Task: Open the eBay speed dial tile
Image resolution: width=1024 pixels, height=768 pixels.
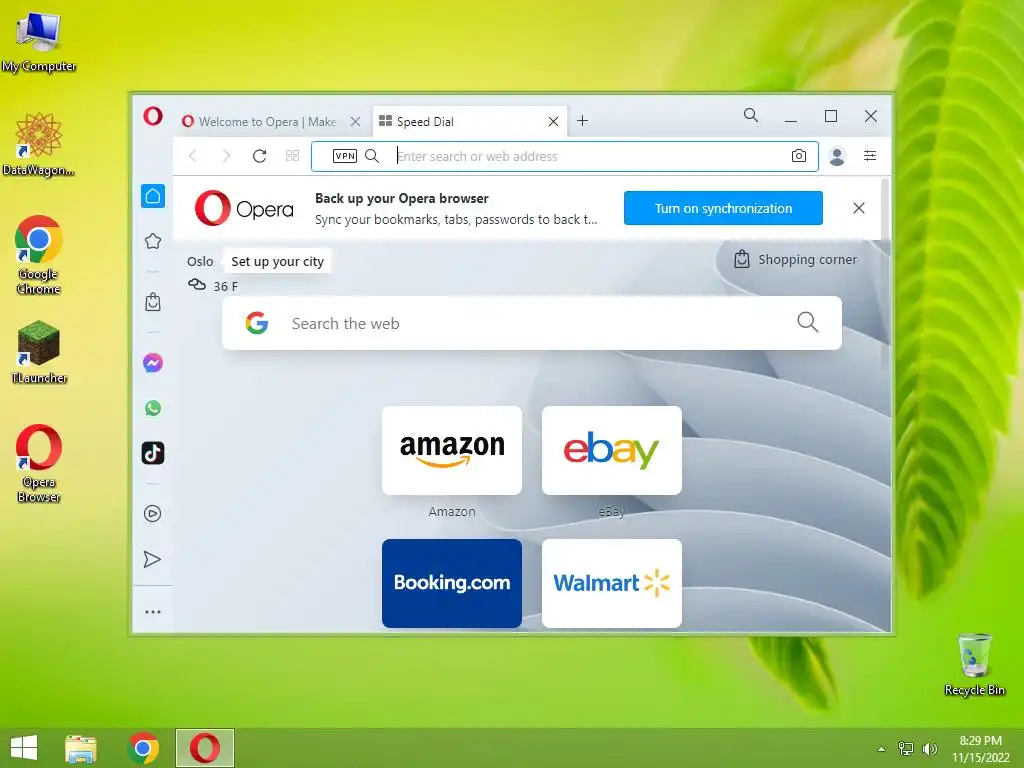Action: pos(612,451)
